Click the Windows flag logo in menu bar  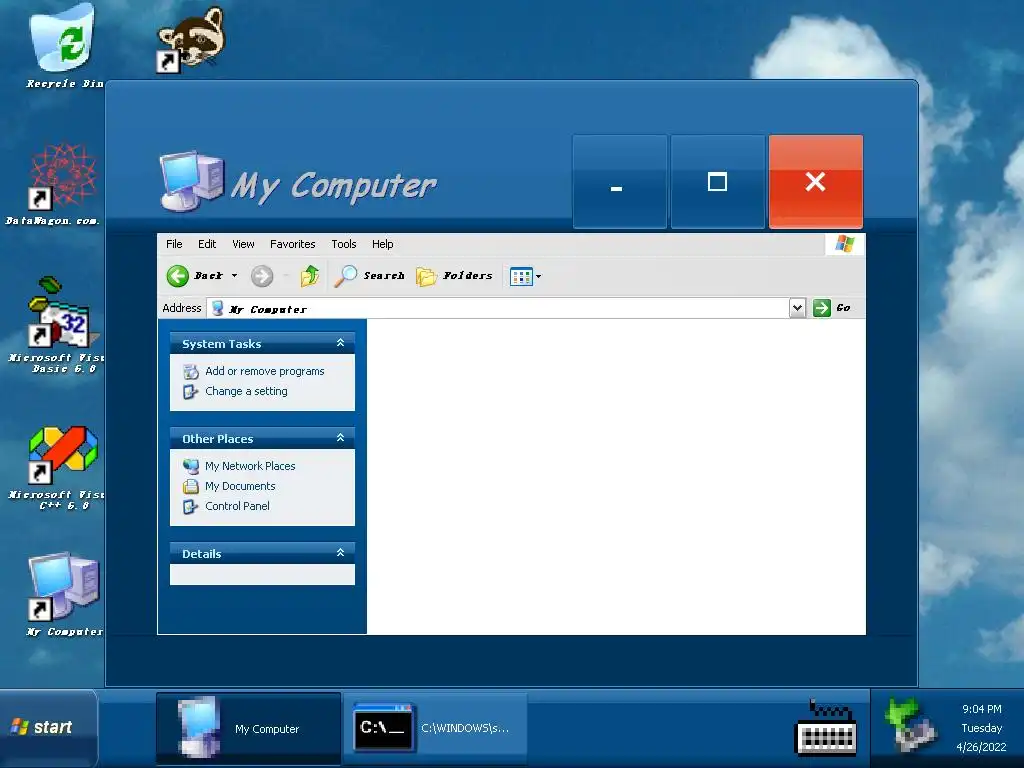pyautogui.click(x=844, y=244)
